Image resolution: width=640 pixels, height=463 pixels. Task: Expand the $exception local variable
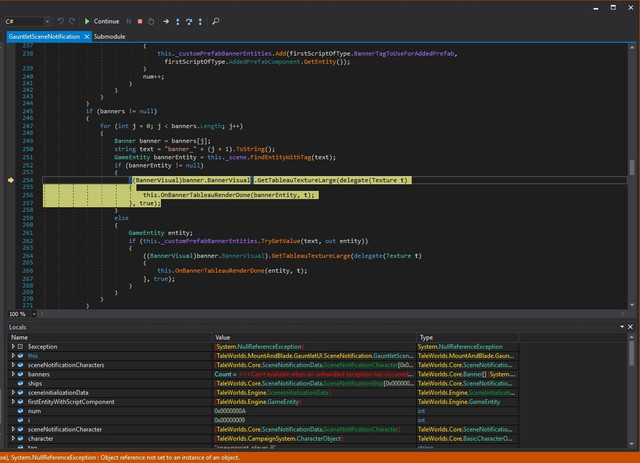tap(13, 346)
